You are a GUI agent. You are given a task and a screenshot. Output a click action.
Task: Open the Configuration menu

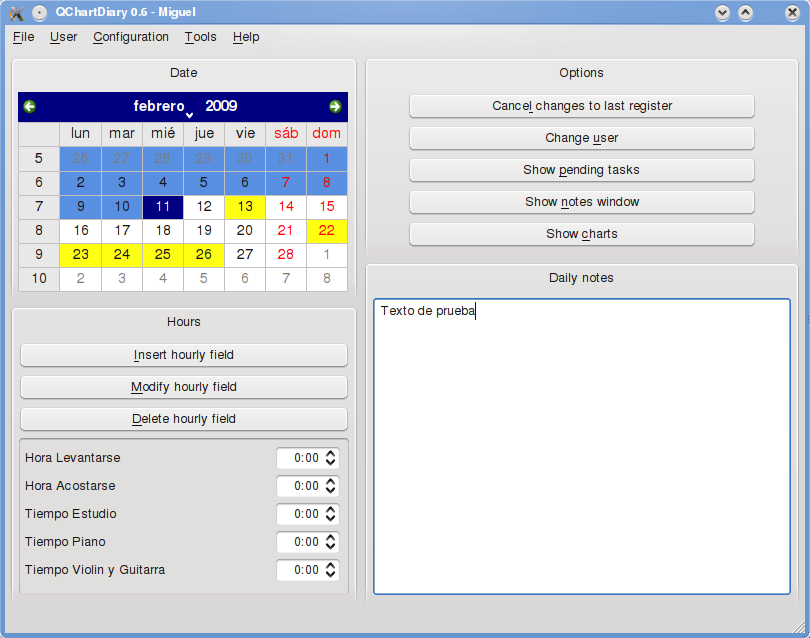click(x=131, y=37)
